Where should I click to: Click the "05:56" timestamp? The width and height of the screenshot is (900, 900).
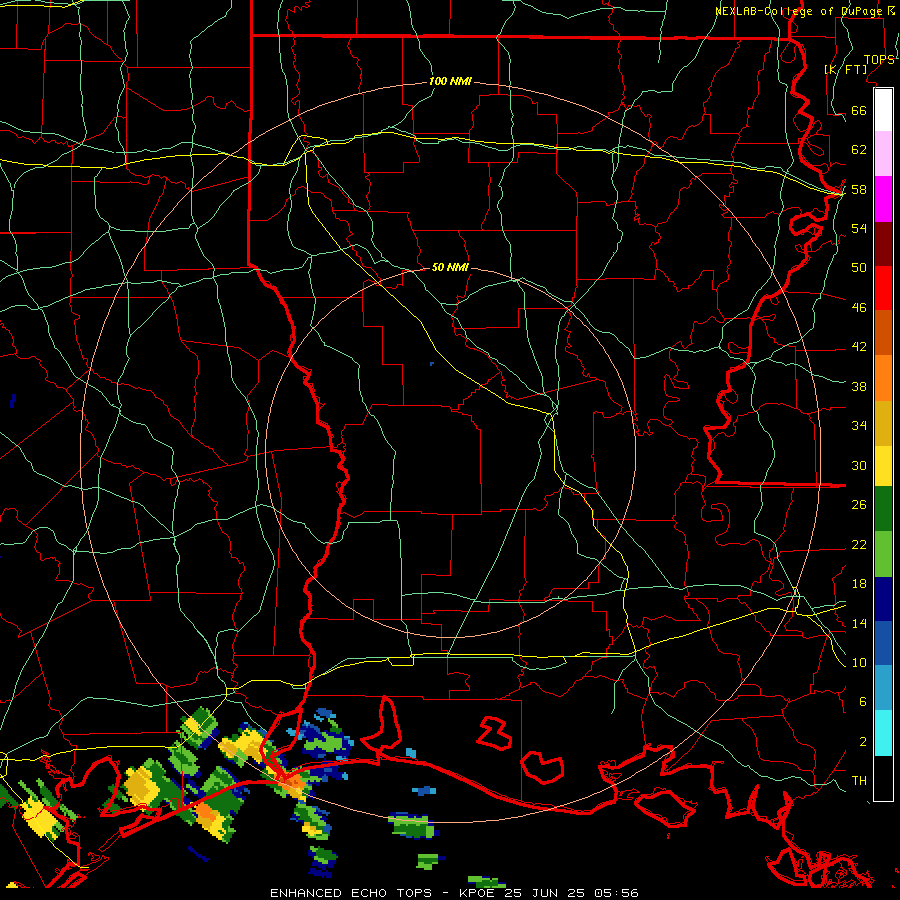click(616, 893)
